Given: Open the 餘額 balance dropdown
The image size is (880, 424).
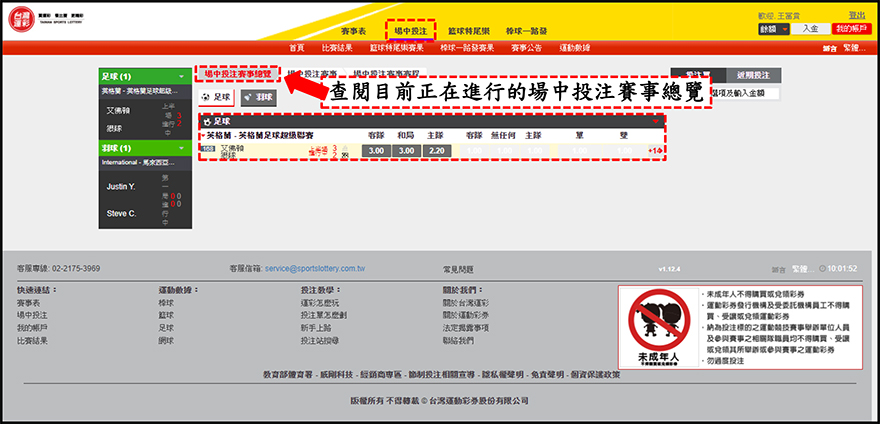Looking at the screenshot, I should click(x=774, y=30).
